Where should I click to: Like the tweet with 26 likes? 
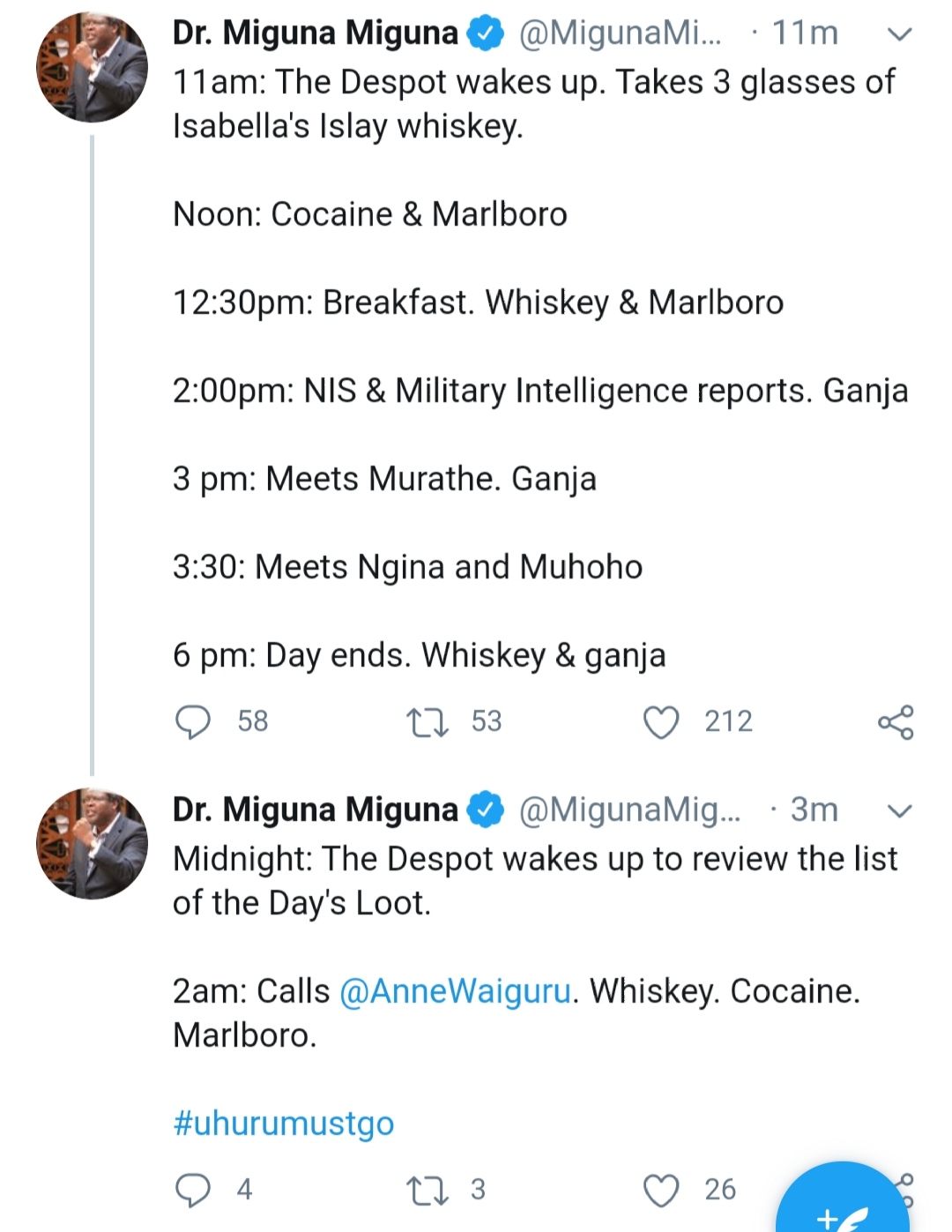click(661, 1190)
